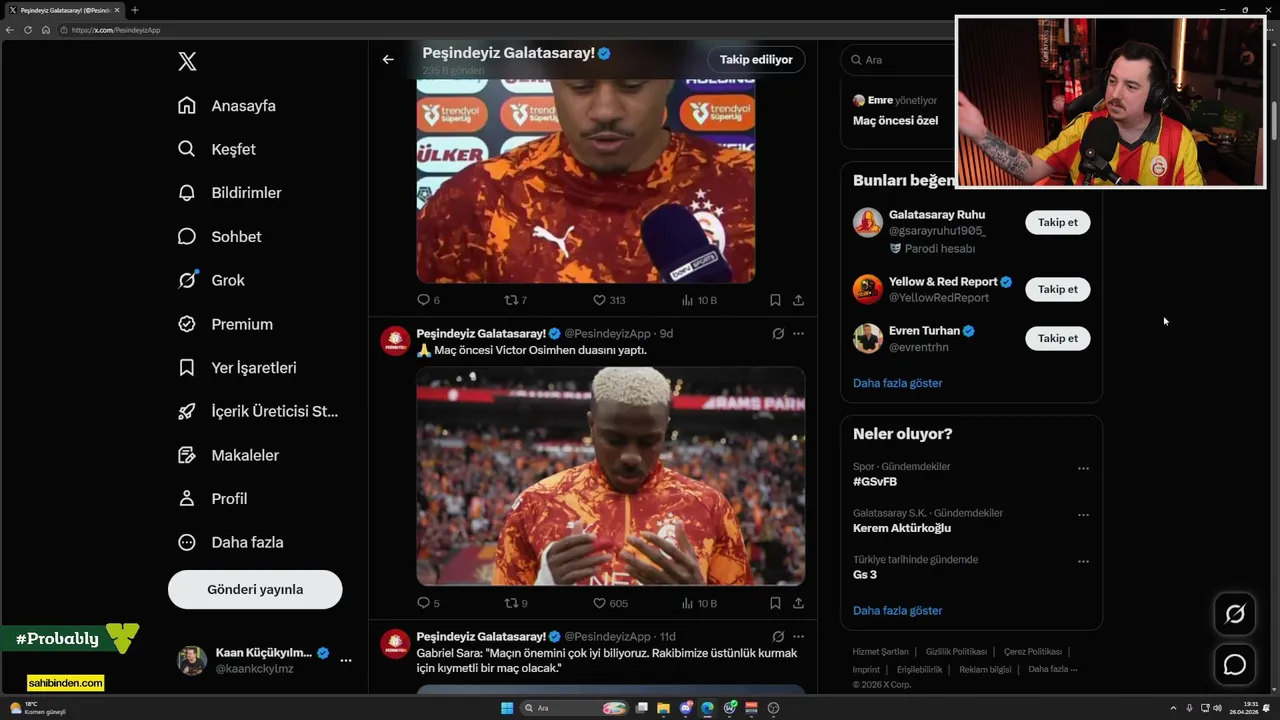1280x720 pixels.
Task: Open Microsoft Edge from taskbar
Action: [x=707, y=708]
